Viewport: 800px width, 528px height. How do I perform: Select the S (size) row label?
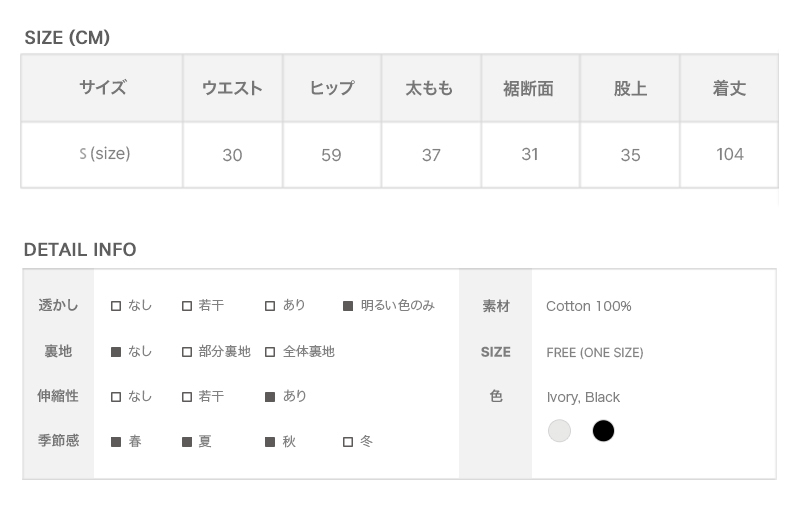coord(105,154)
